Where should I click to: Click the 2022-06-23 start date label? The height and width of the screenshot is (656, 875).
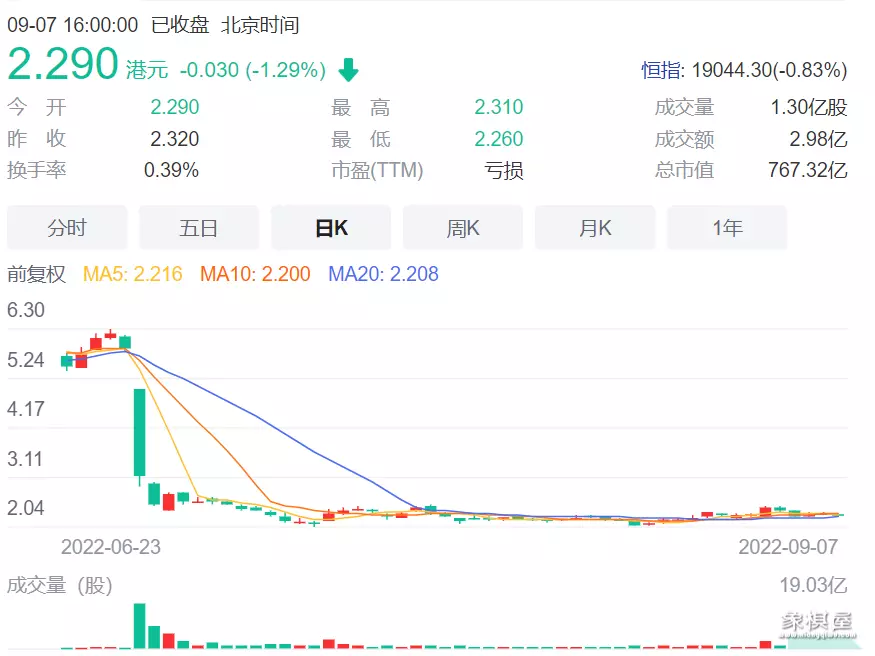click(x=111, y=547)
